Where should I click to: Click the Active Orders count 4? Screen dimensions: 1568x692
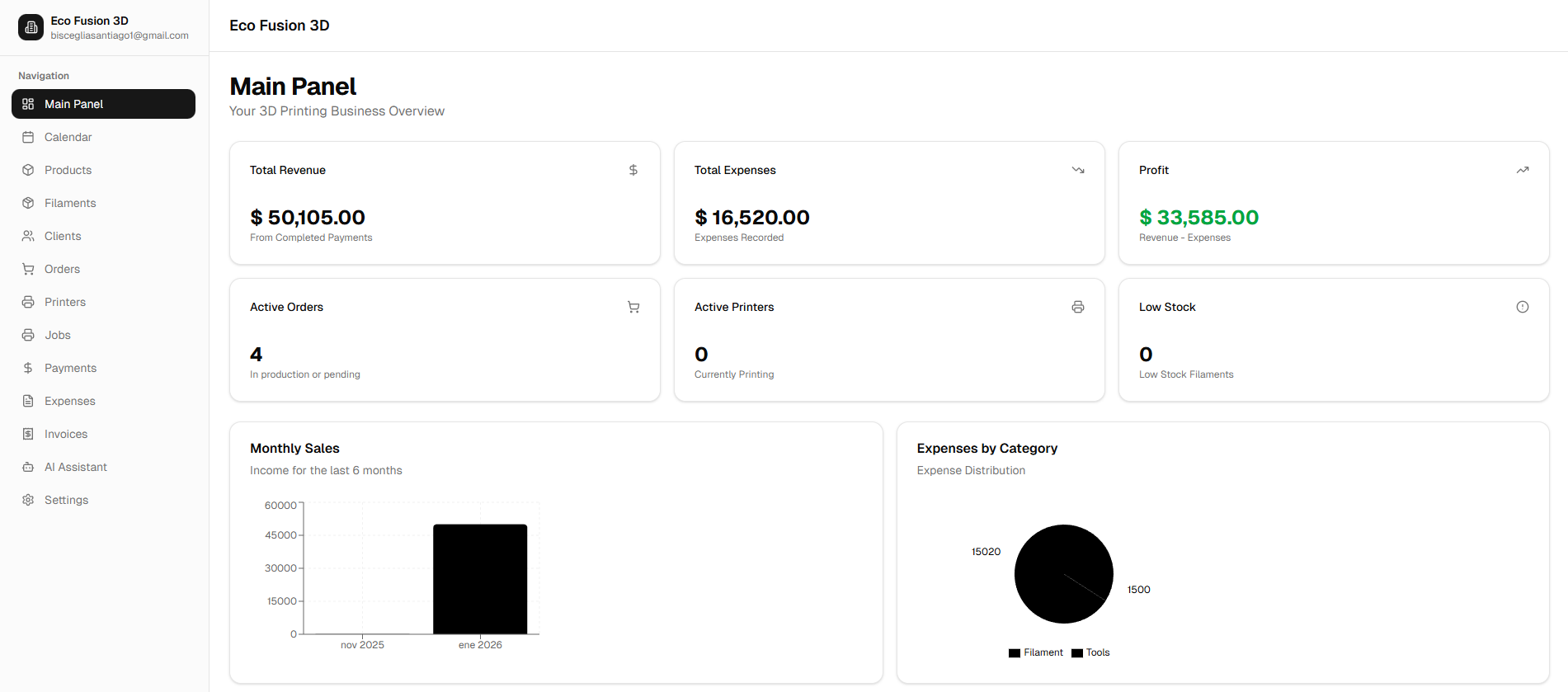pos(257,355)
